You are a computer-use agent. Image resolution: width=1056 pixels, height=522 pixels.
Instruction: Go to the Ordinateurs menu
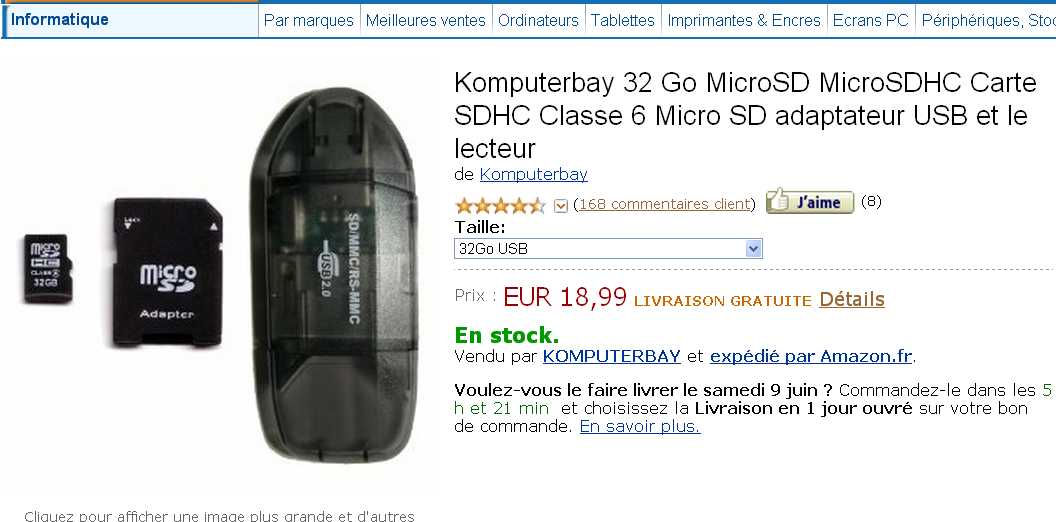tap(538, 20)
